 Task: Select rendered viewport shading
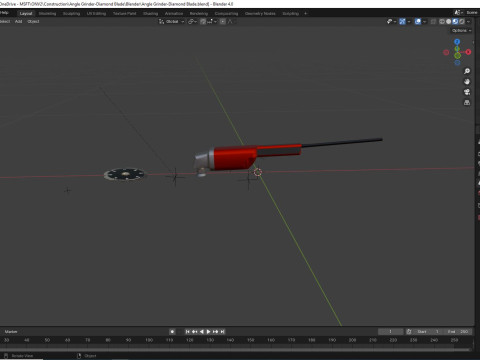(x=462, y=22)
